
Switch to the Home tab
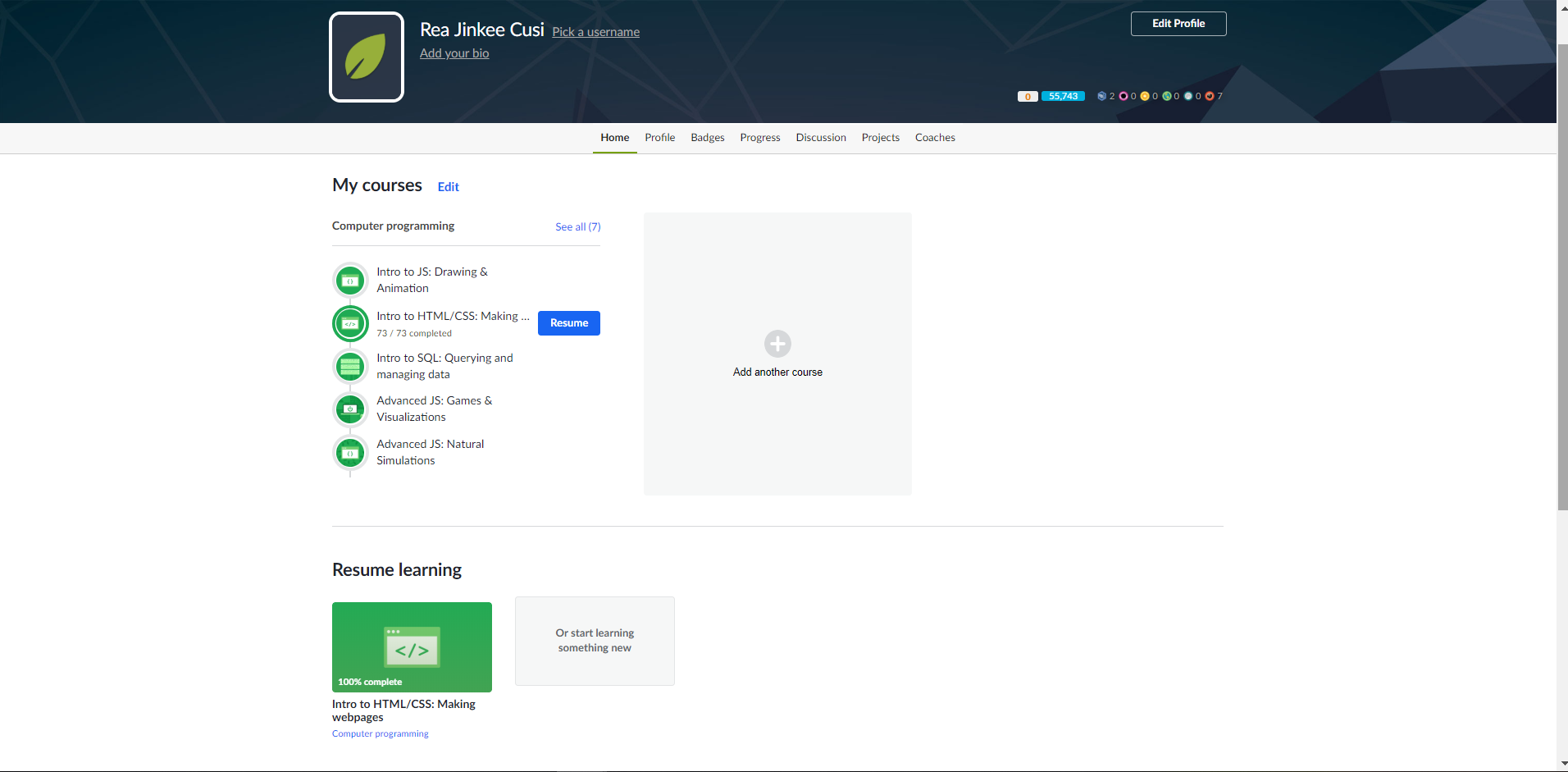(615, 138)
